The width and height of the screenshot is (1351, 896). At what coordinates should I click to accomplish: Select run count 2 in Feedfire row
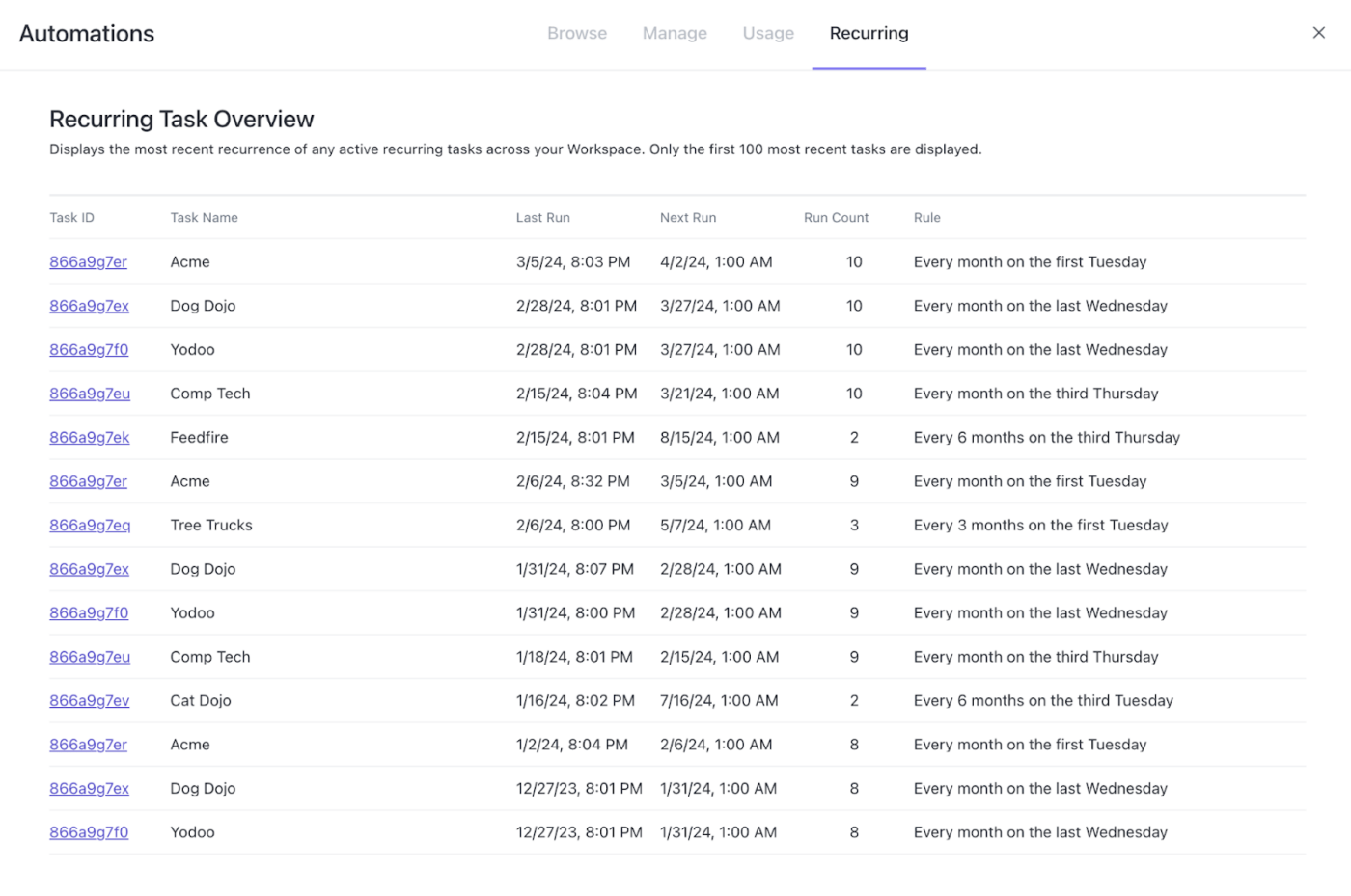pyautogui.click(x=854, y=438)
